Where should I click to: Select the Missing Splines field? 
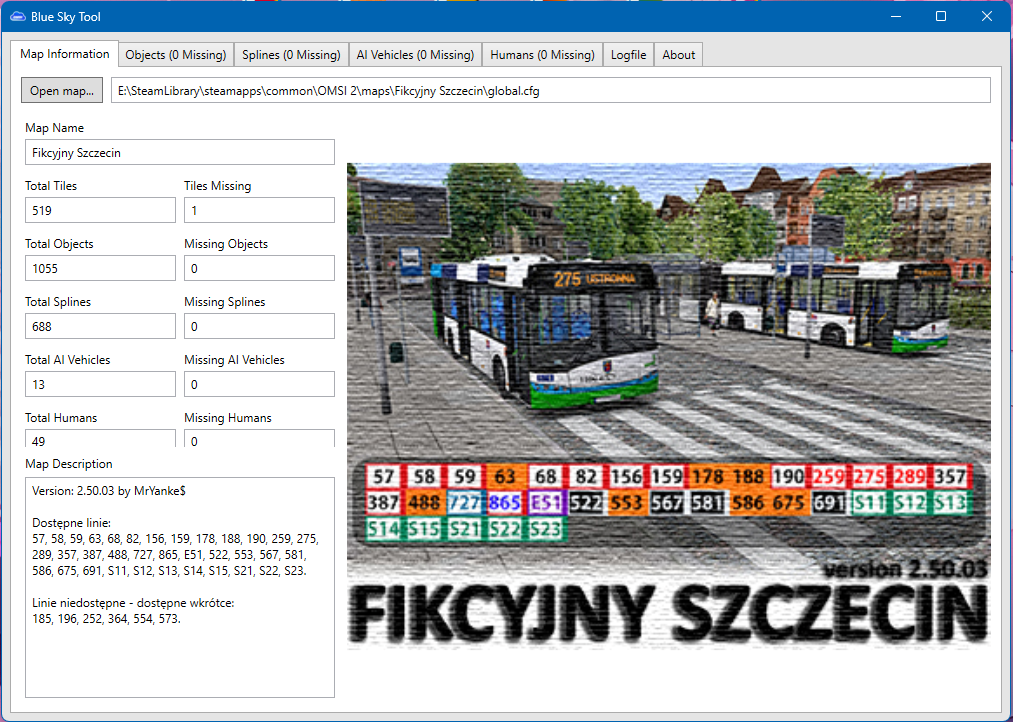(259, 327)
